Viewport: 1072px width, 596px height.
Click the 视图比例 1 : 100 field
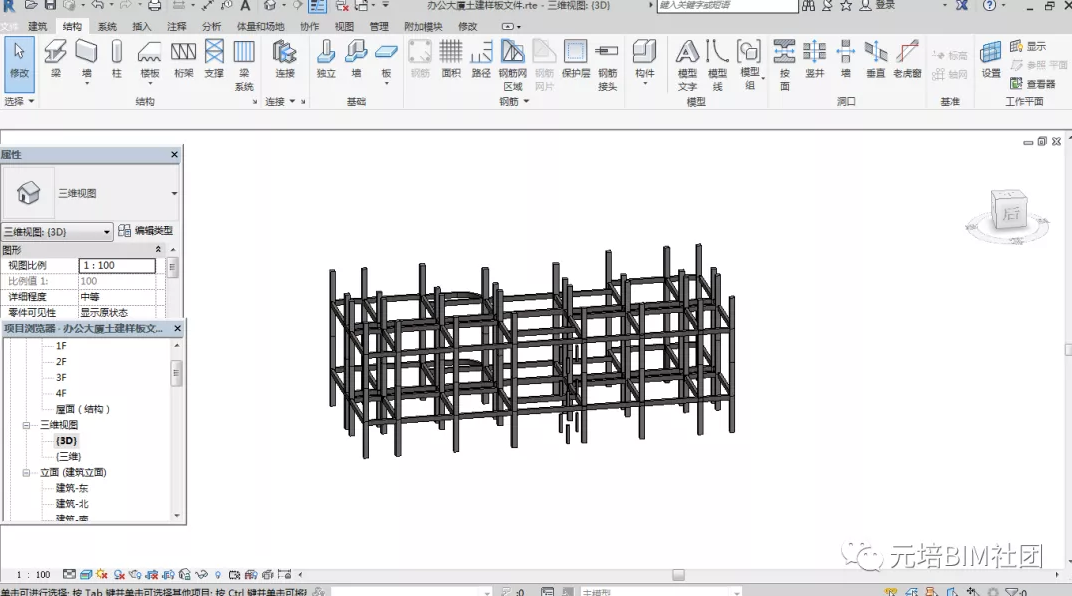[x=117, y=266]
